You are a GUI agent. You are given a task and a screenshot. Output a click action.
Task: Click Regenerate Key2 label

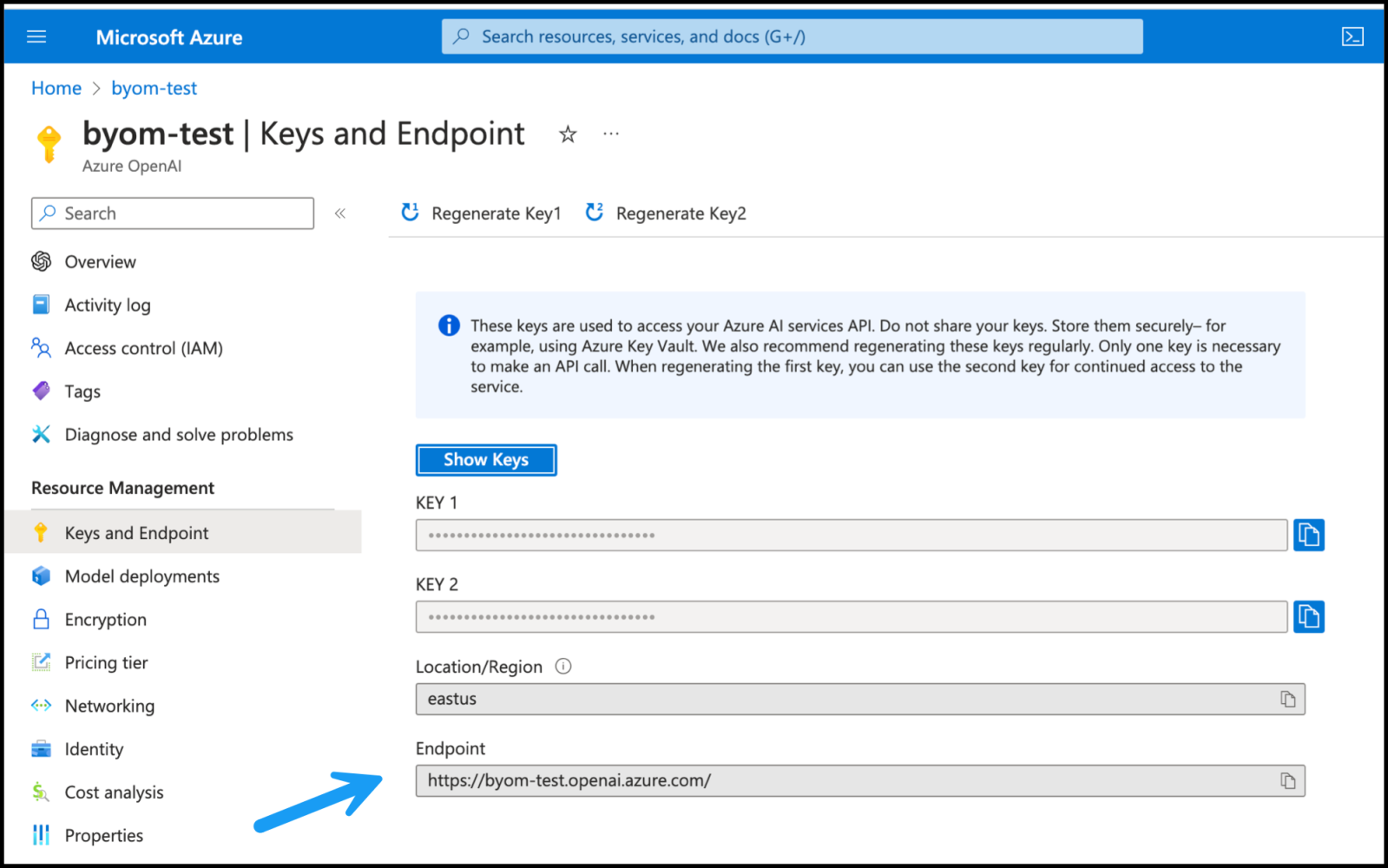point(681,214)
